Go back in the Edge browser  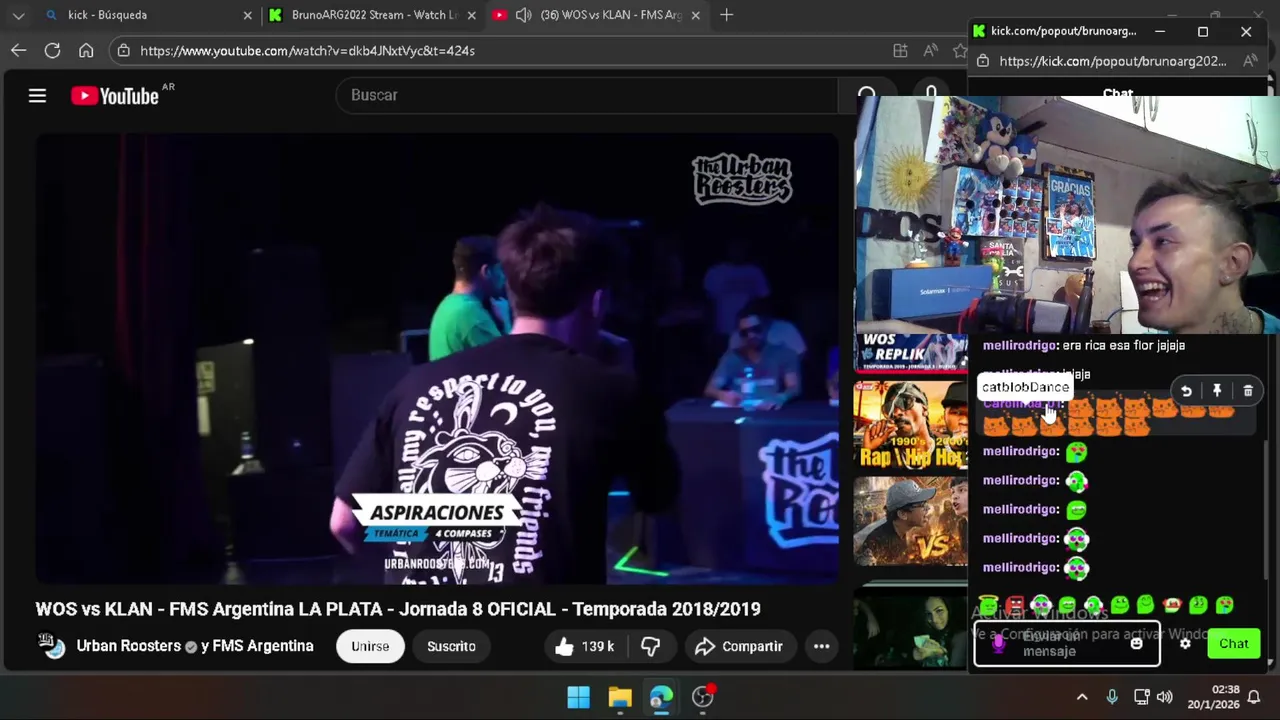point(19,50)
